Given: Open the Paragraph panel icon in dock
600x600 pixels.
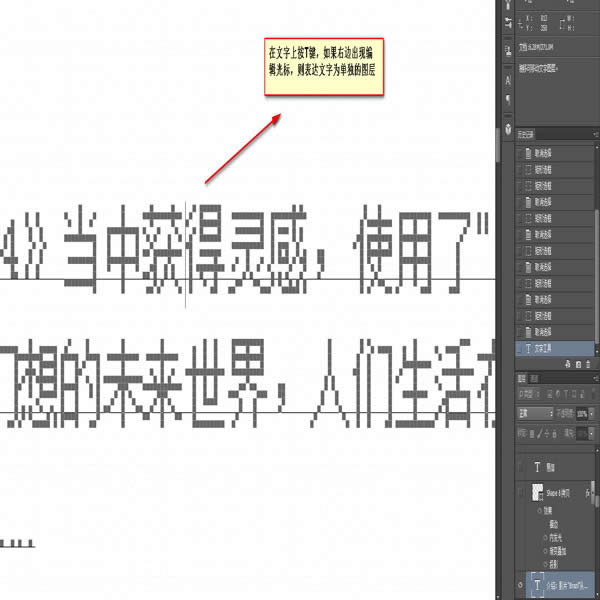Looking at the screenshot, I should [508, 100].
